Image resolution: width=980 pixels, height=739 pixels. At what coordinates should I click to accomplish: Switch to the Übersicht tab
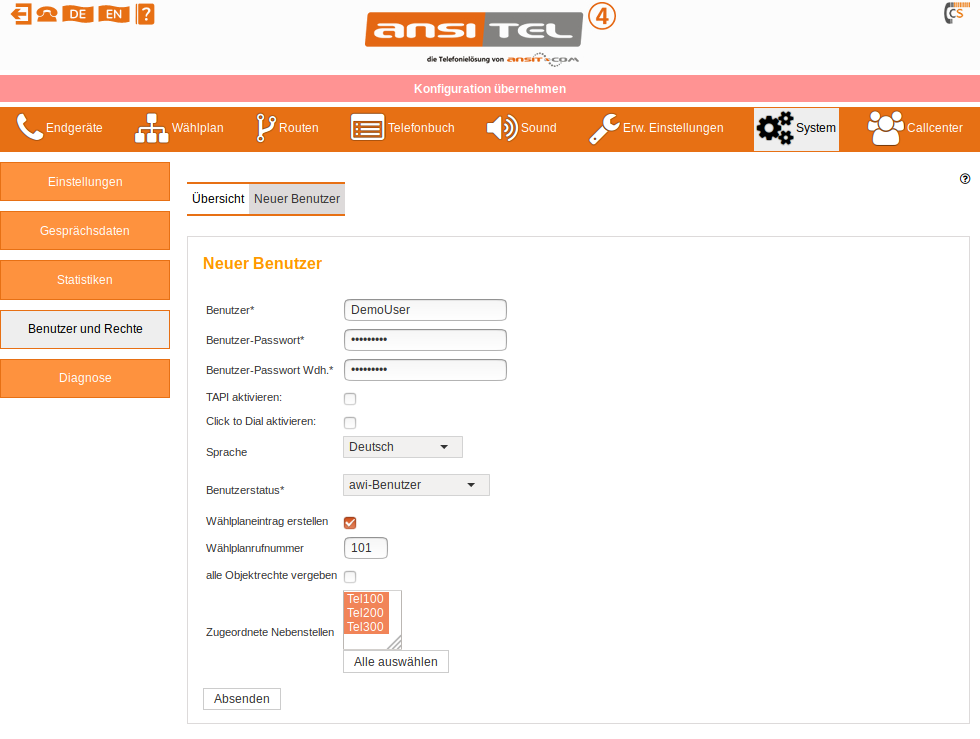point(218,199)
